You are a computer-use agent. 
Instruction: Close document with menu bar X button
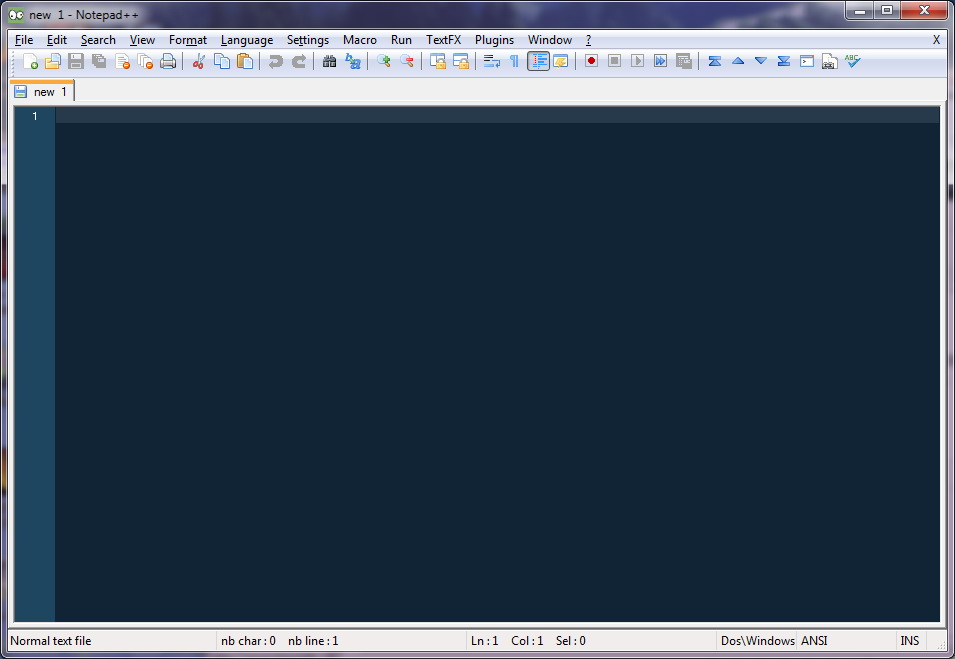(936, 40)
